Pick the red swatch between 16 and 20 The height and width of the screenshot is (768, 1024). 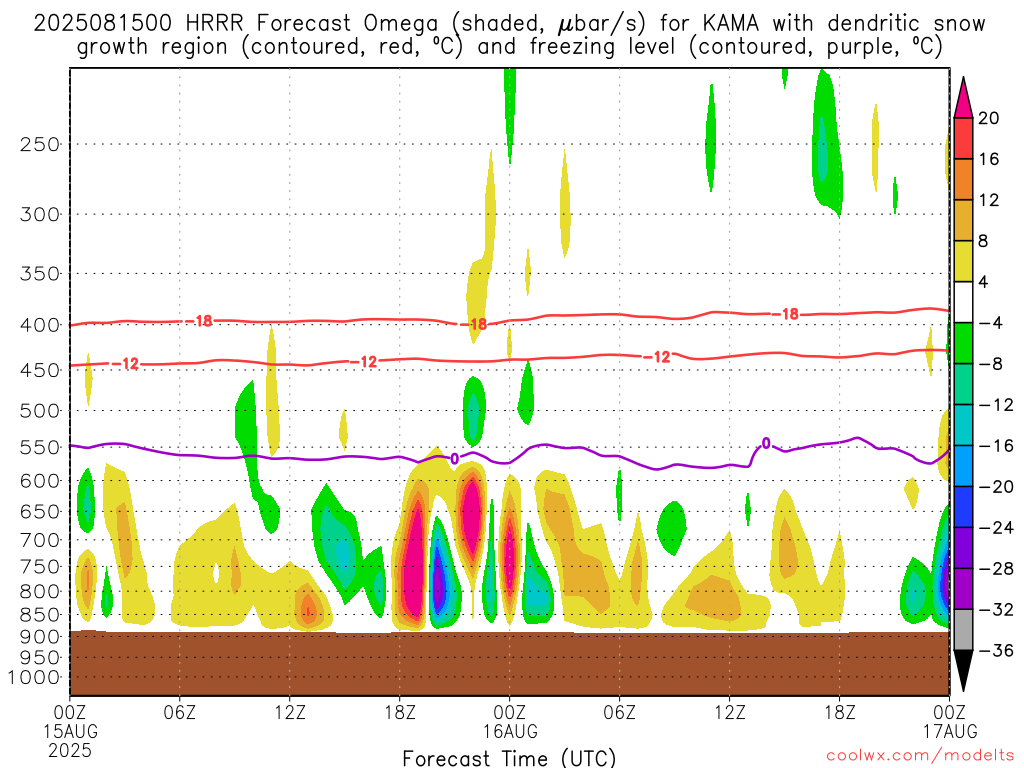(963, 138)
